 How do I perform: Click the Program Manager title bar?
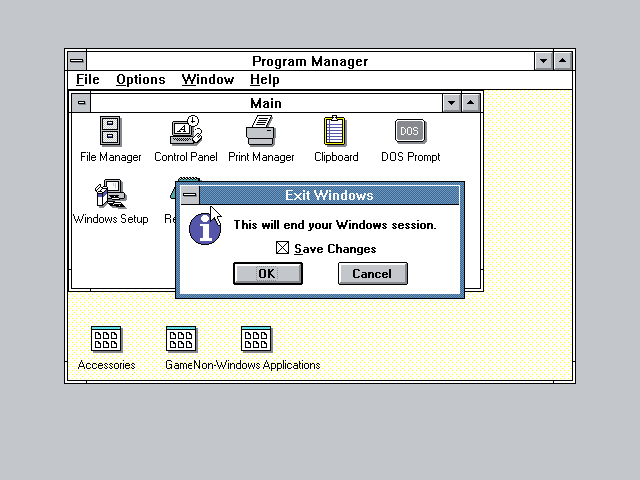(x=310, y=61)
